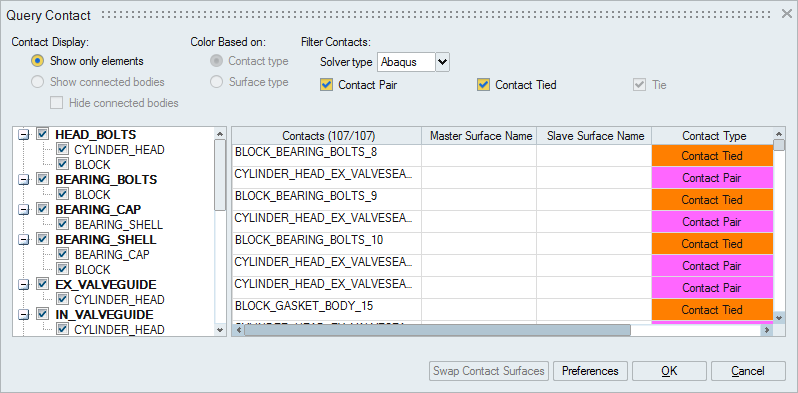Confirm with the OK button

point(669,371)
